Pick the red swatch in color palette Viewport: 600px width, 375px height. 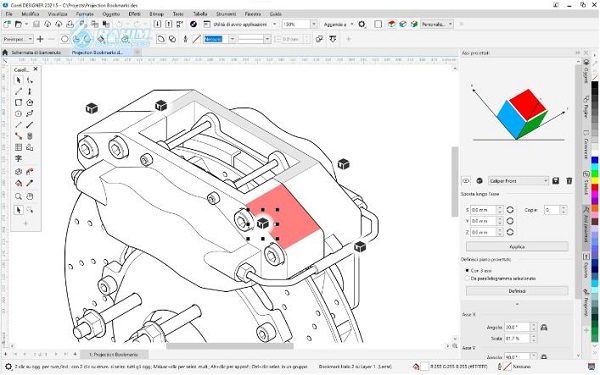[x=594, y=187]
